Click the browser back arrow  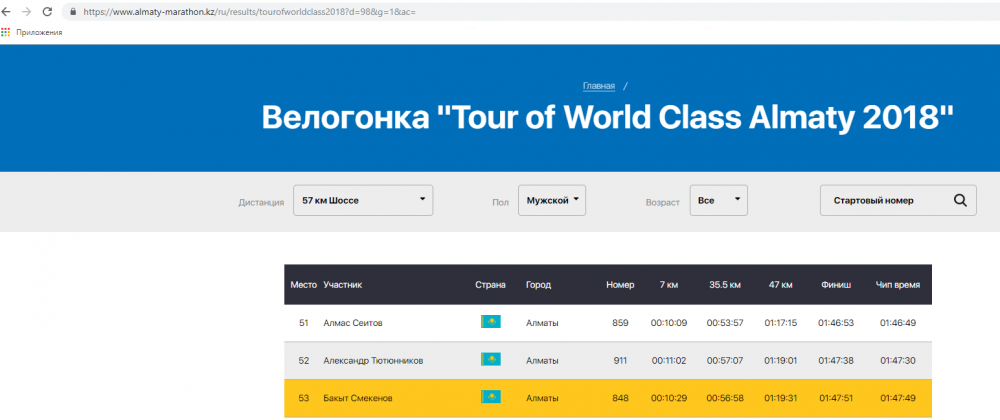pyautogui.click(x=10, y=12)
